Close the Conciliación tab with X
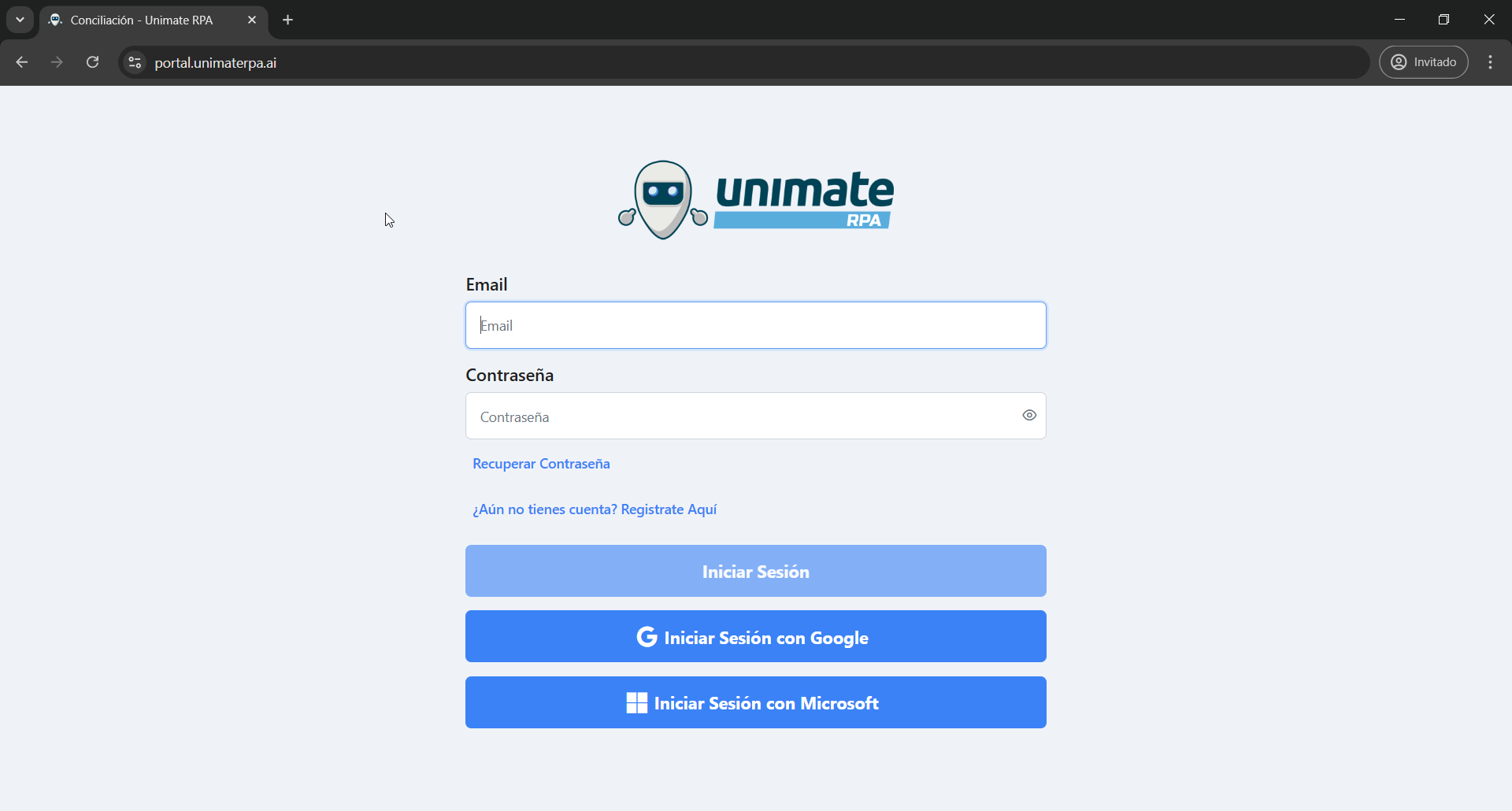The image size is (1512, 811). (252, 20)
